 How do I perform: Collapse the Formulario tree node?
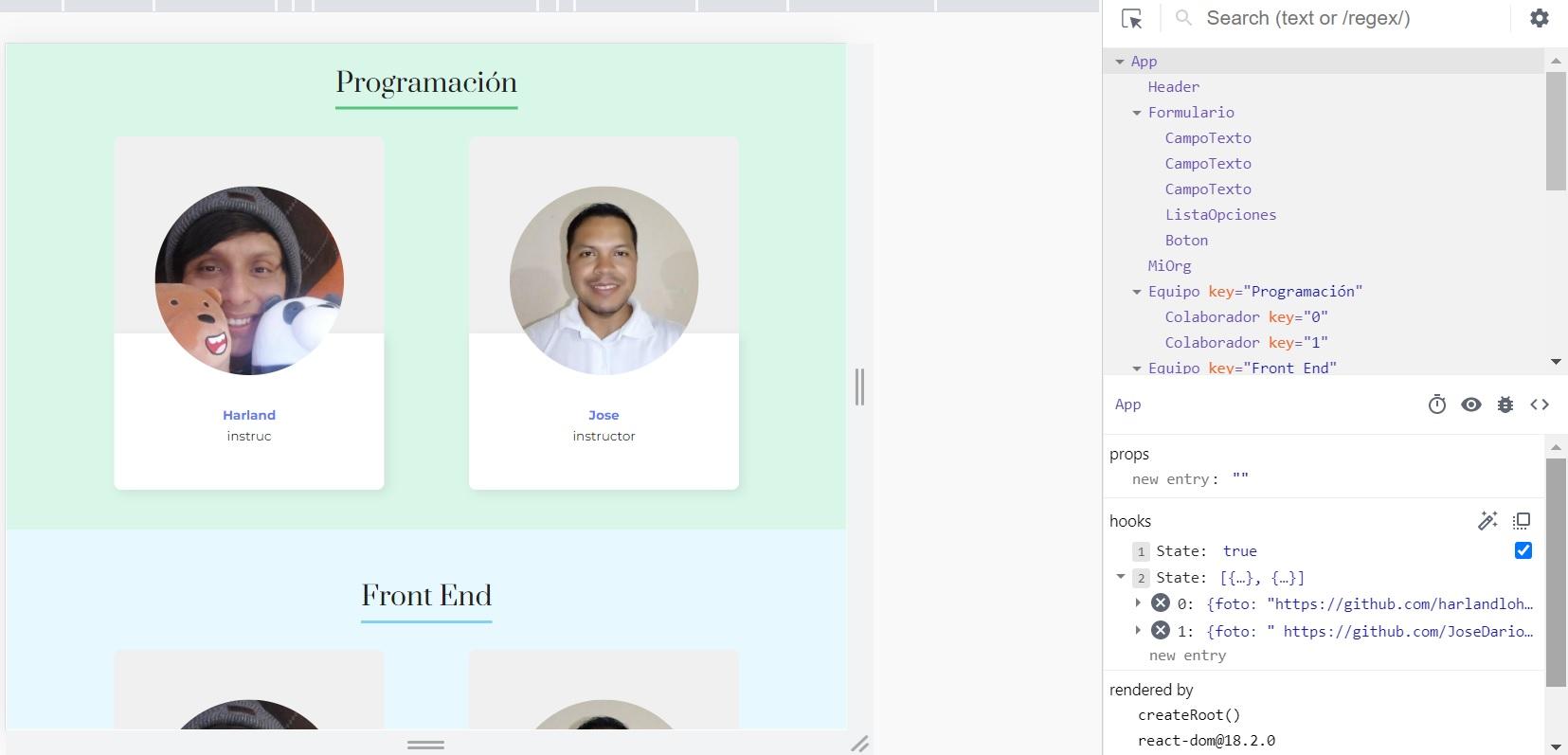1137,113
